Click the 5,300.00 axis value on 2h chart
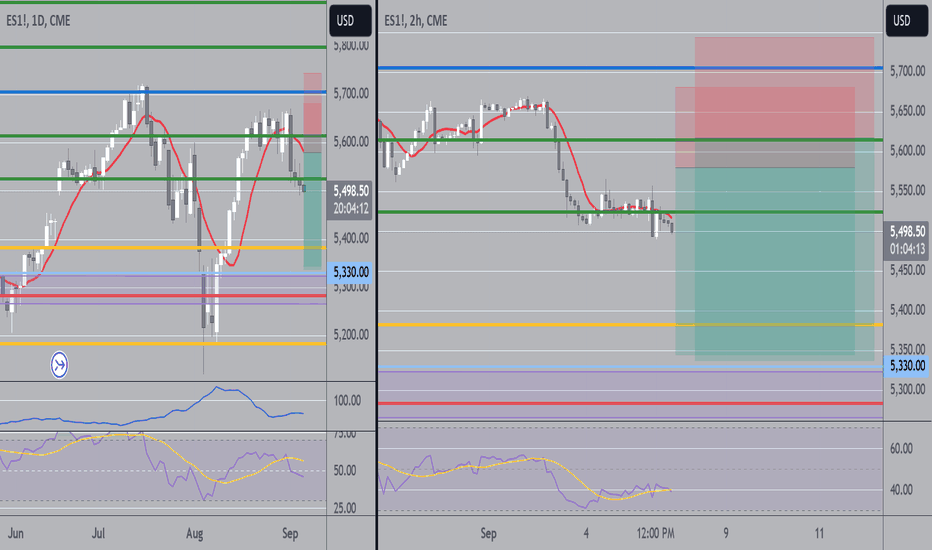This screenshot has height=550, width=932. 908,389
